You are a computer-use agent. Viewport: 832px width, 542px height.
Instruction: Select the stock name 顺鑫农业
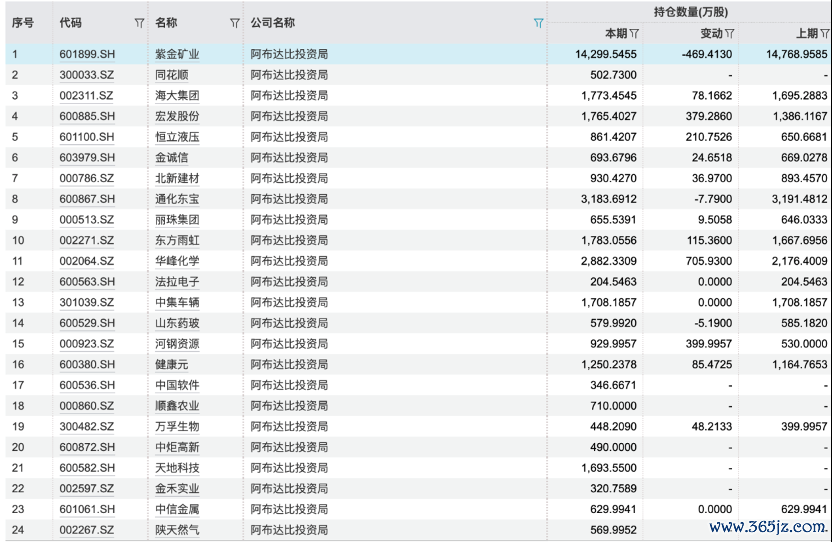177,406
